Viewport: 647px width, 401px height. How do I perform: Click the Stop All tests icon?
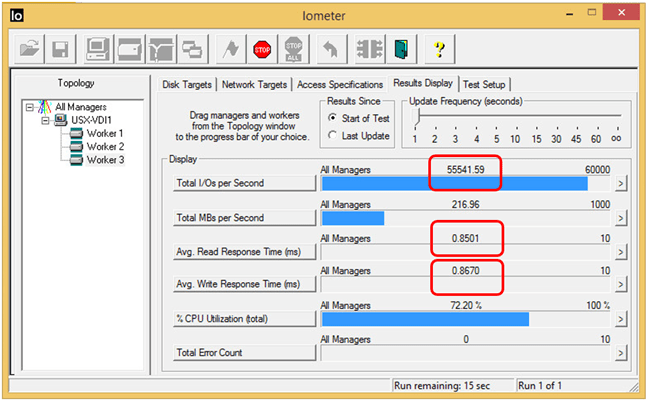(294, 49)
